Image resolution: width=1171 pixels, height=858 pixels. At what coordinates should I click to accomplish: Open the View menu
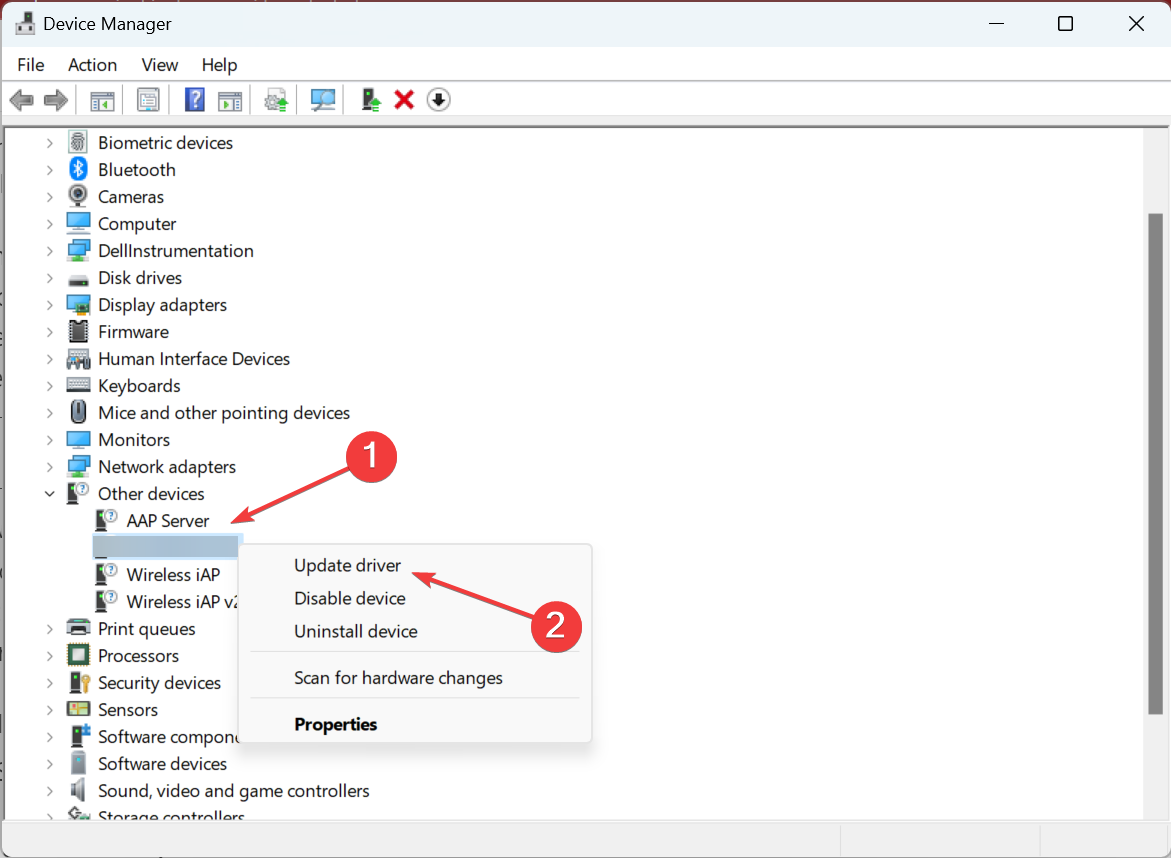pyautogui.click(x=159, y=65)
